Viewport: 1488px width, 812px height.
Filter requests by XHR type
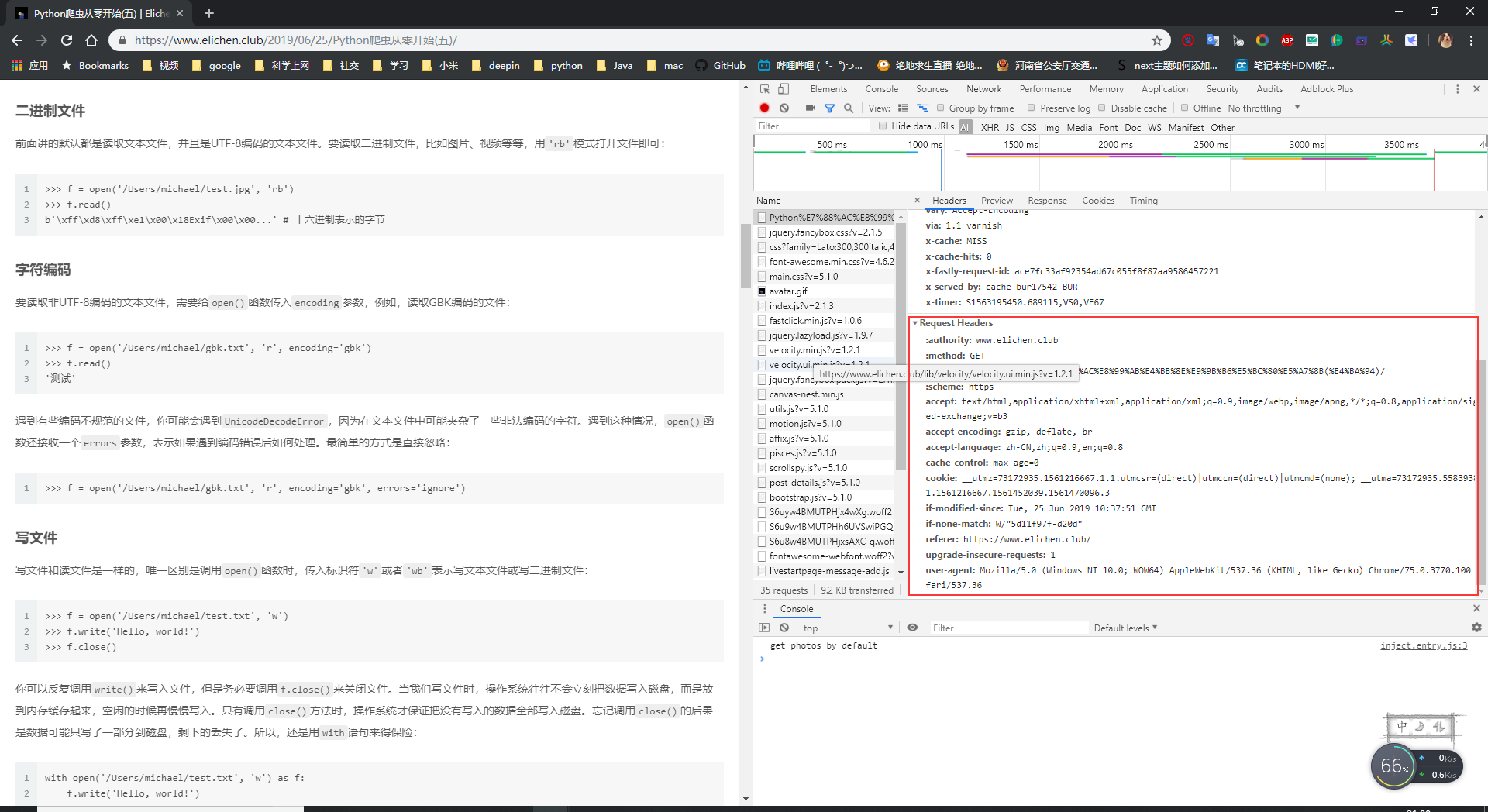[990, 128]
